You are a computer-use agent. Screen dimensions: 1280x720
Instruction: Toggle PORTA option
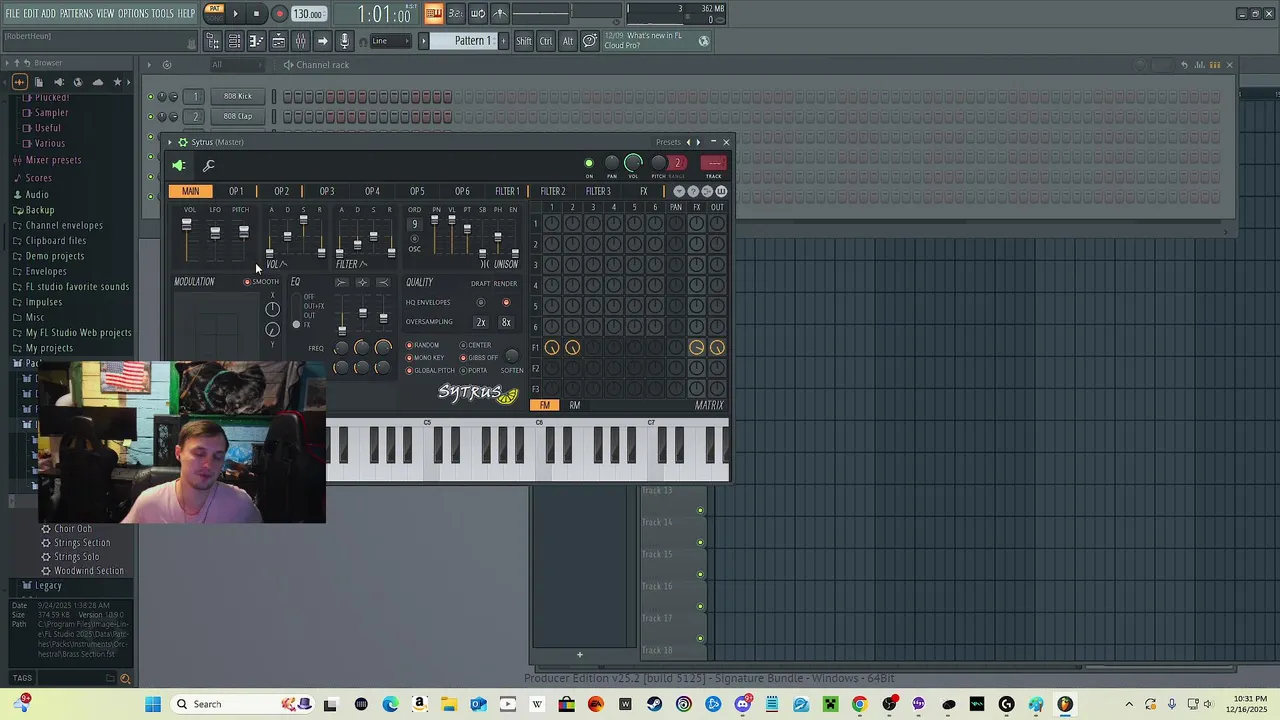(x=473, y=370)
